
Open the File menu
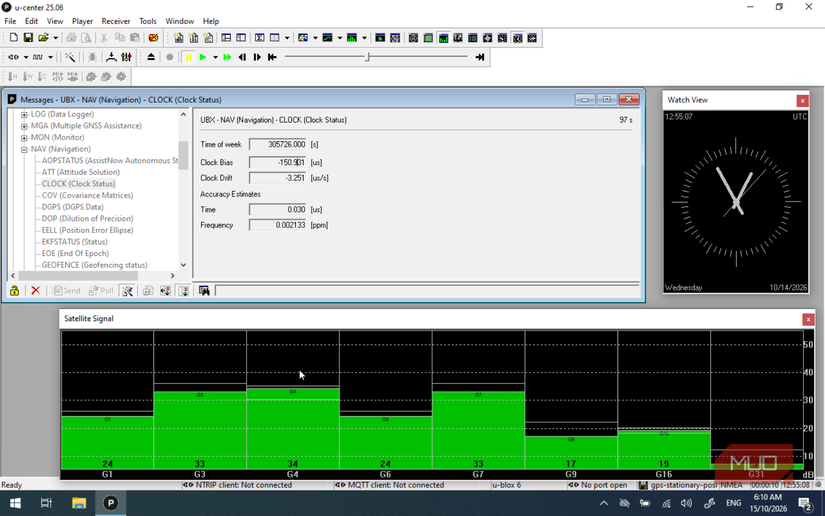(x=10, y=21)
